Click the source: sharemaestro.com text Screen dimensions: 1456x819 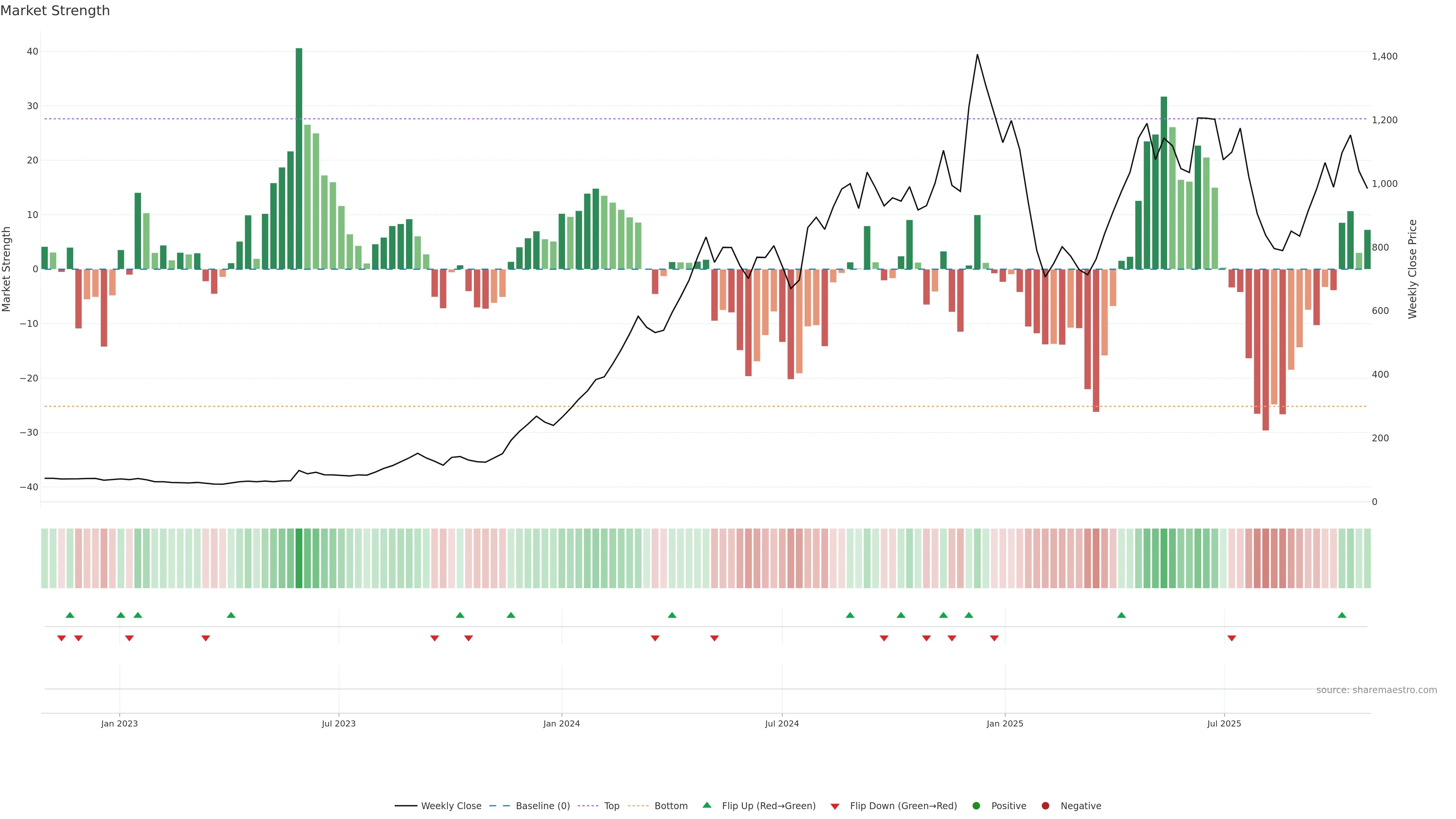pyautogui.click(x=1376, y=690)
